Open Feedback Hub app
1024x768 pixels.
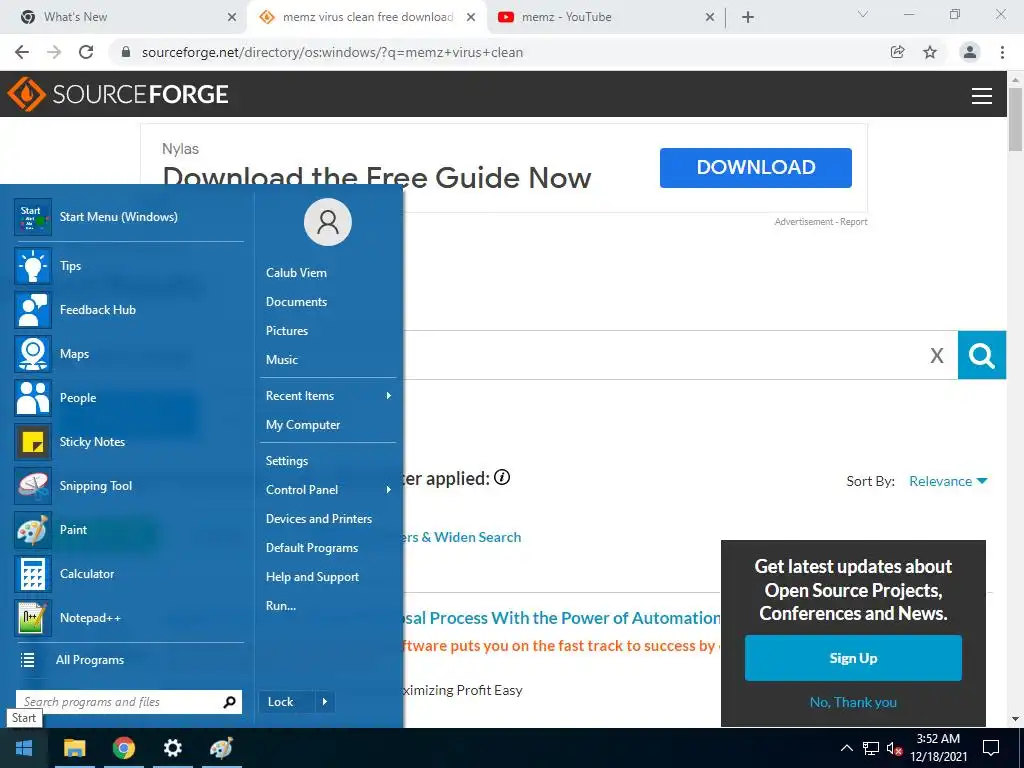129,310
